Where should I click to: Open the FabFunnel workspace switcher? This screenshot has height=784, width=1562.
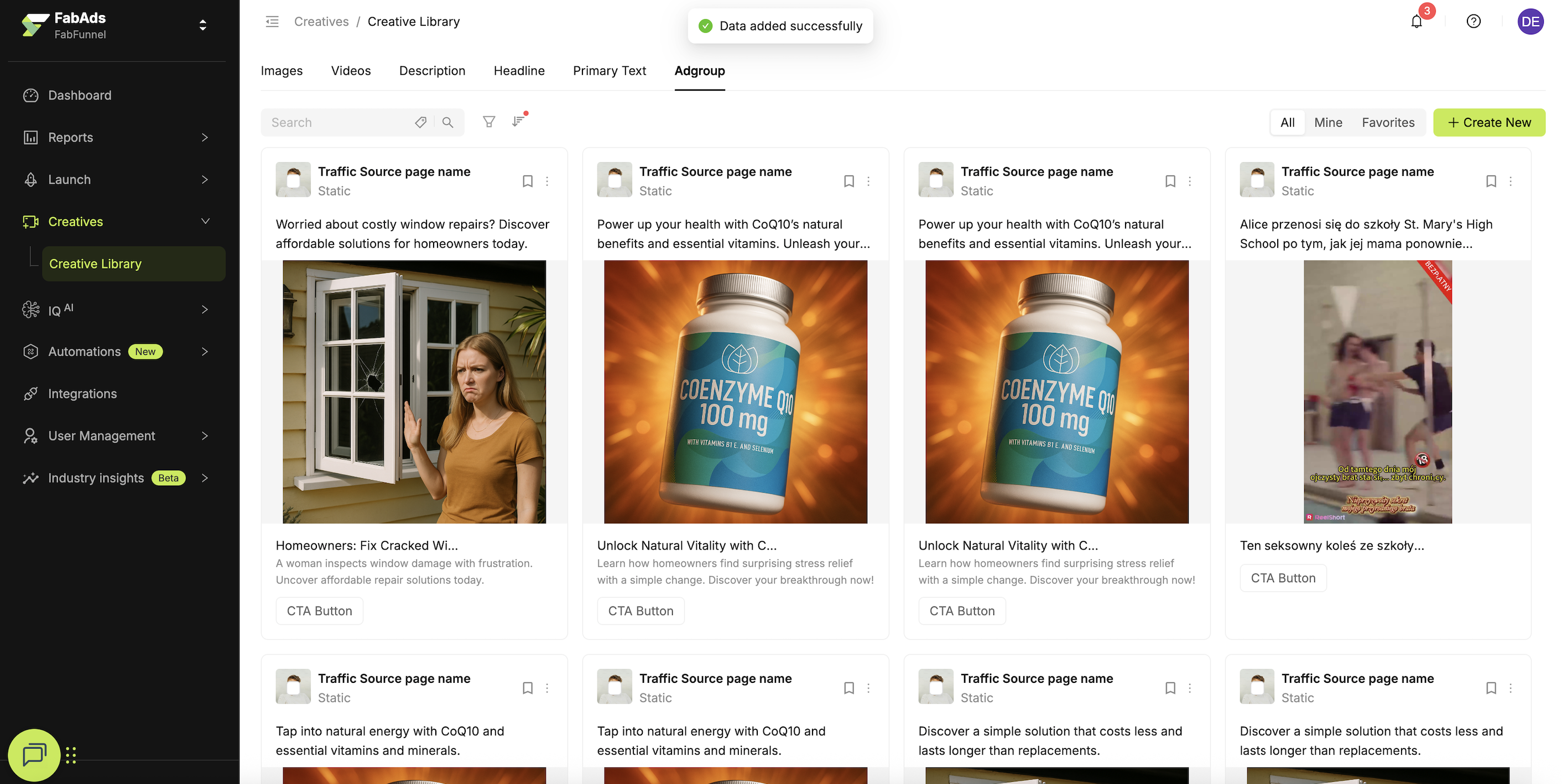tap(202, 25)
